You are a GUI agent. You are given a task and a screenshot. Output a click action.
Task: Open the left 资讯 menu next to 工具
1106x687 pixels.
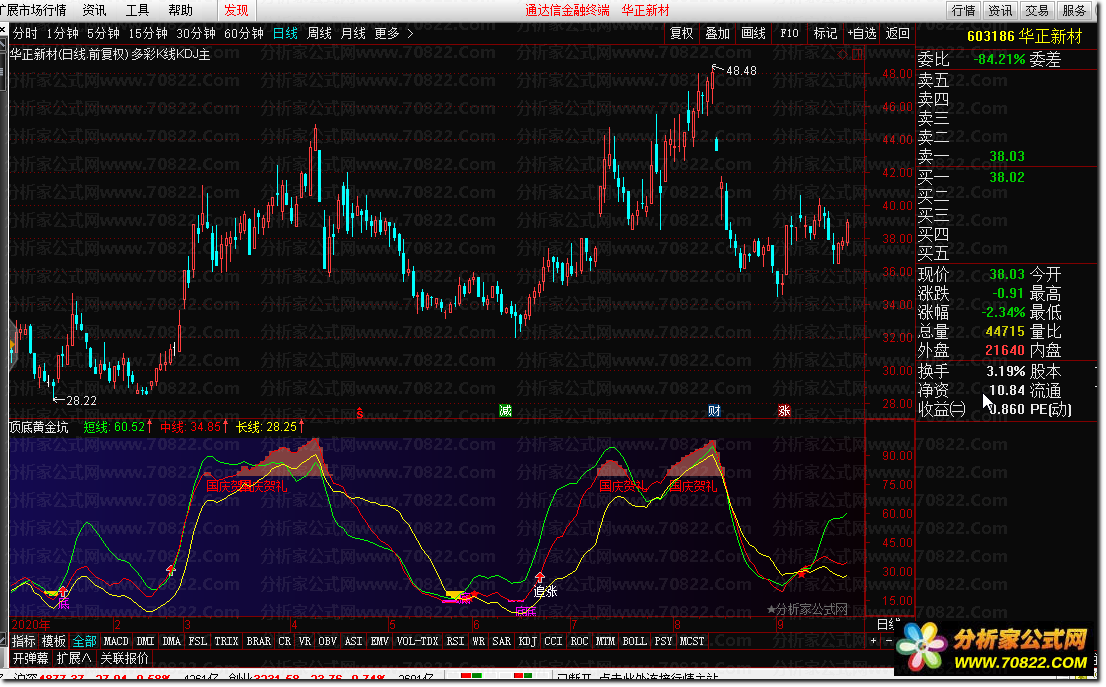(94, 10)
